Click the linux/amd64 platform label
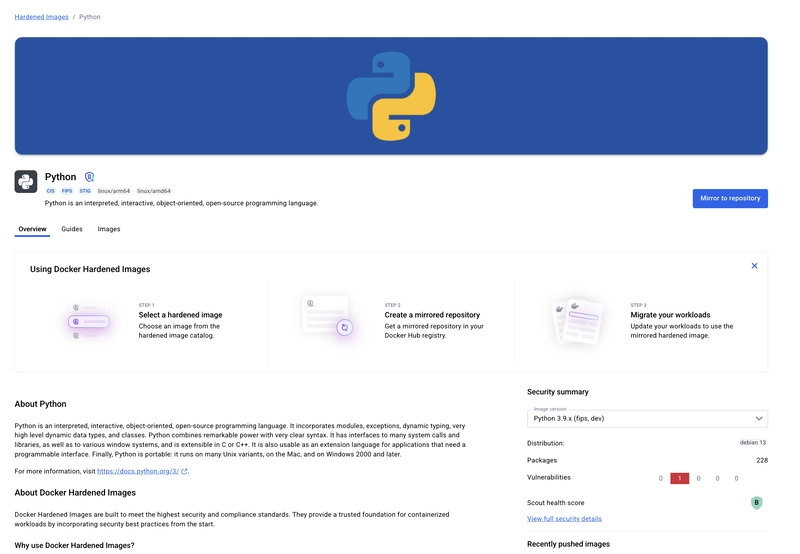This screenshot has width=800, height=554. click(x=154, y=191)
